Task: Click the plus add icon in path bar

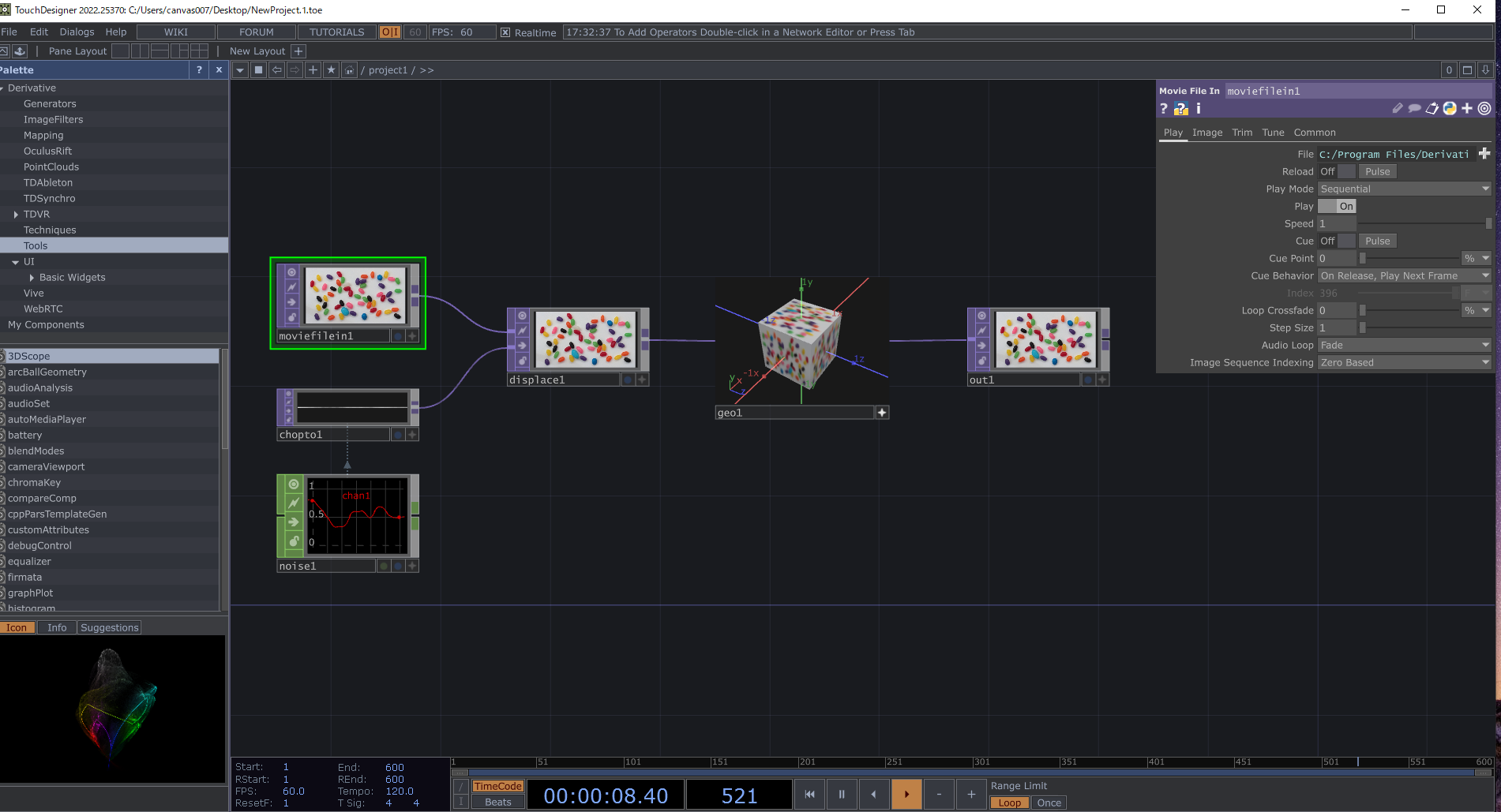Action: click(x=313, y=70)
